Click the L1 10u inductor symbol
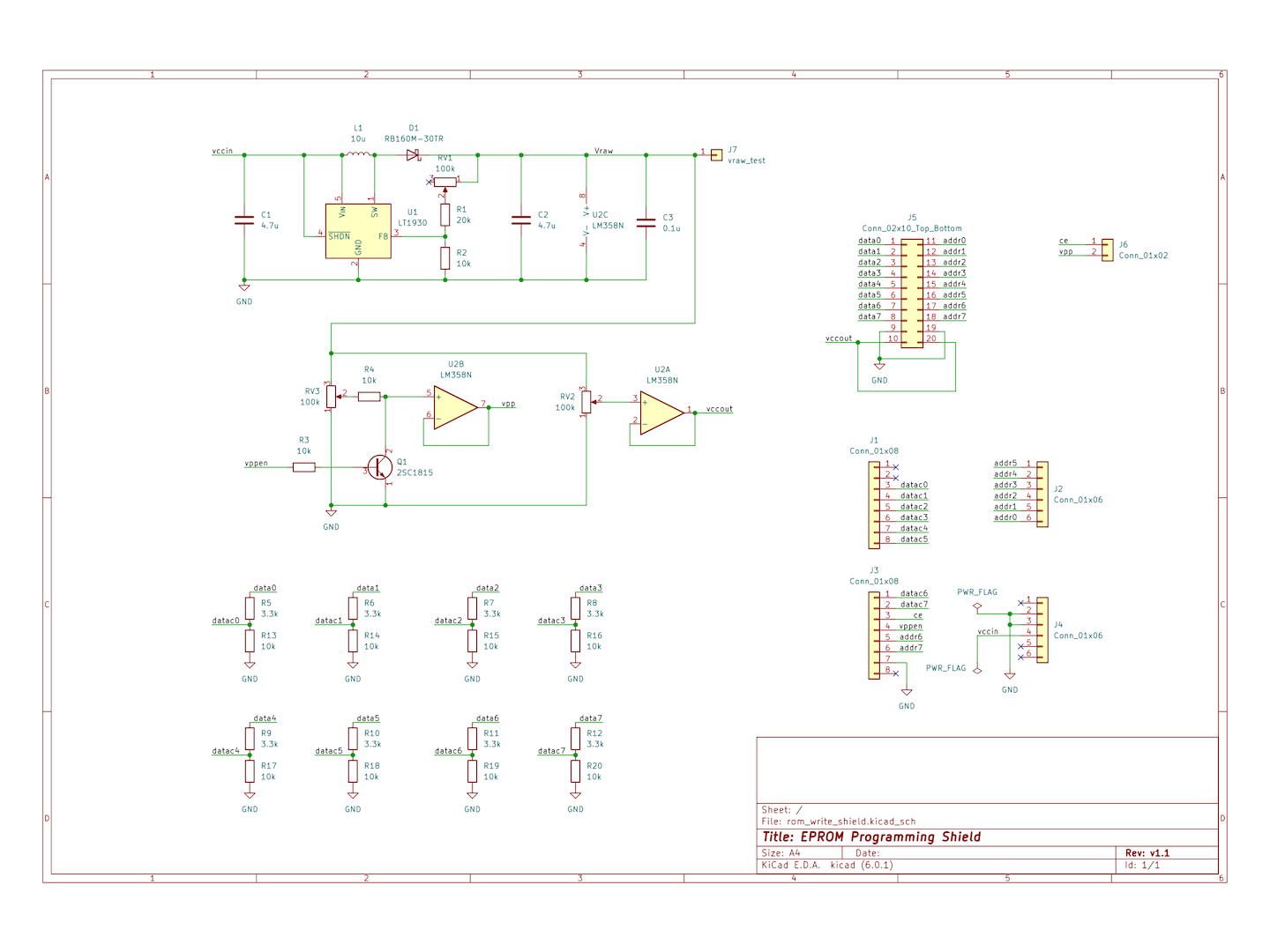 pos(358,154)
